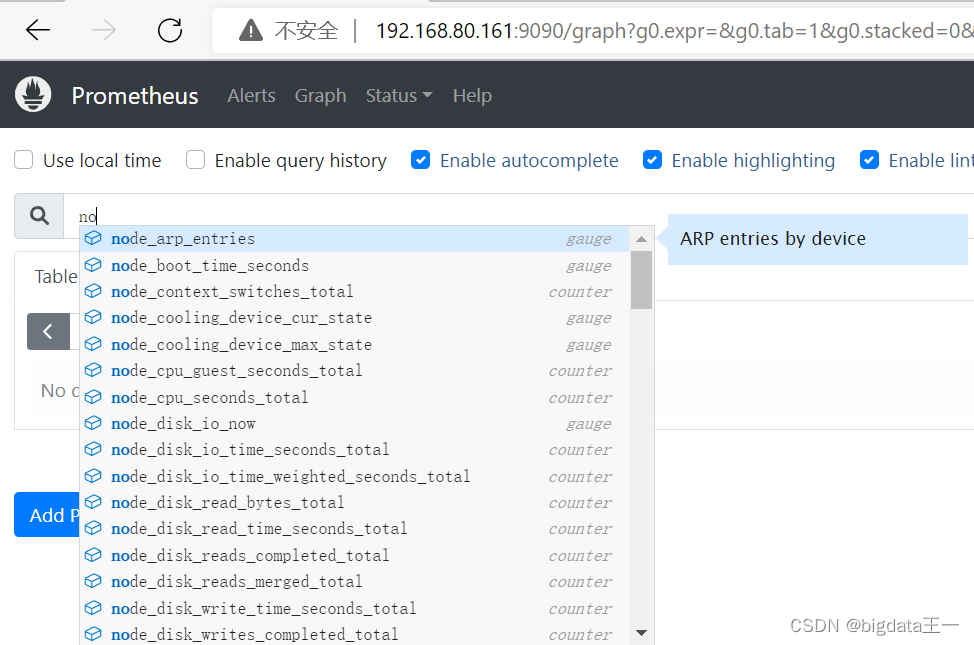The height and width of the screenshot is (645, 974).
Task: Click the blue Add Panel button
Action: click(47, 515)
